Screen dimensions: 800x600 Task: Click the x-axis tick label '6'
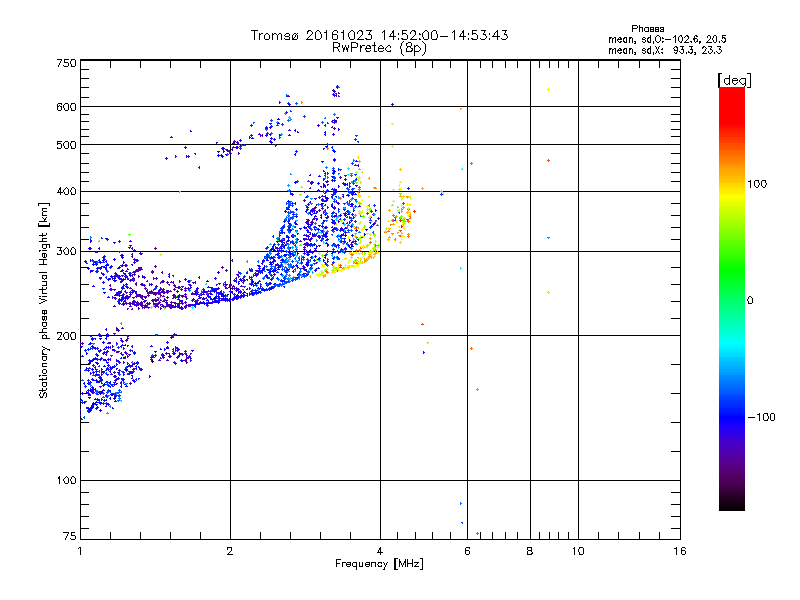tap(467, 551)
